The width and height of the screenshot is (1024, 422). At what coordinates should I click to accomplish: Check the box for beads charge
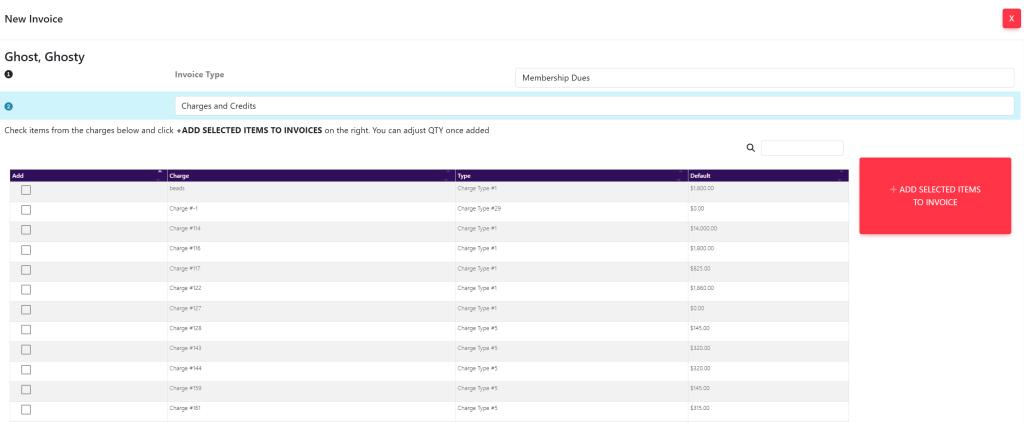point(26,190)
